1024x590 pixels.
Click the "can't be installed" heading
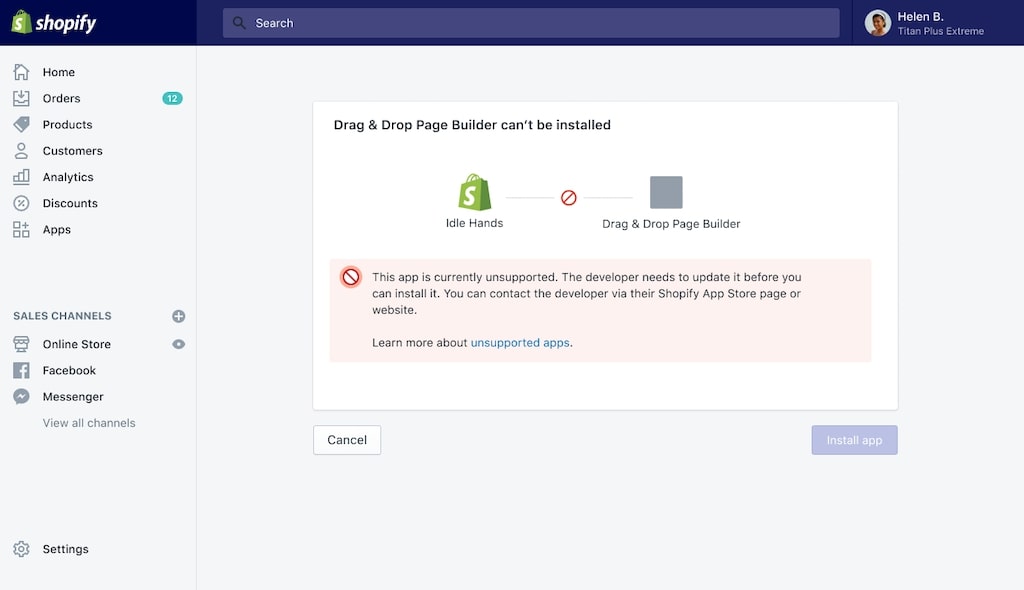[x=472, y=125]
